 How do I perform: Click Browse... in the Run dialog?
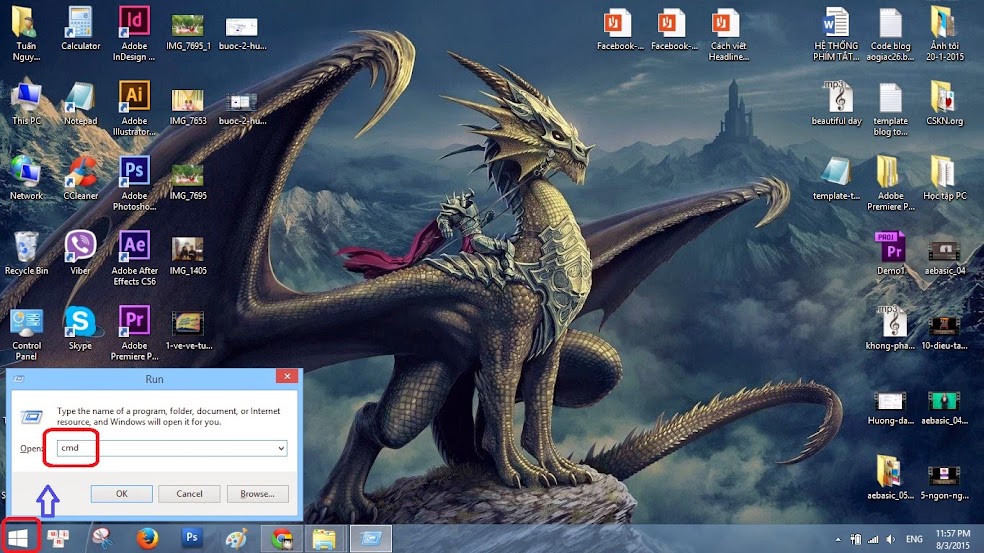tap(257, 494)
